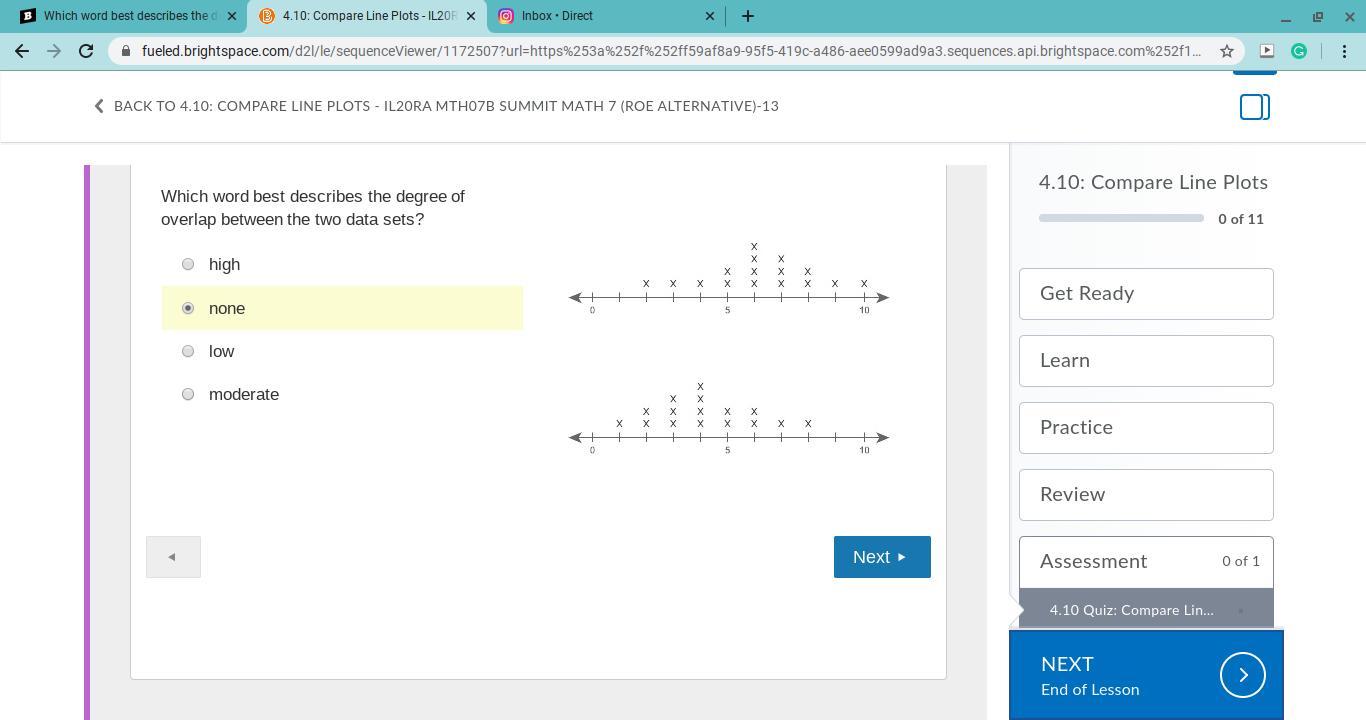Click the browser address bar URL
Screen dimensions: 1366x720
[670, 51]
